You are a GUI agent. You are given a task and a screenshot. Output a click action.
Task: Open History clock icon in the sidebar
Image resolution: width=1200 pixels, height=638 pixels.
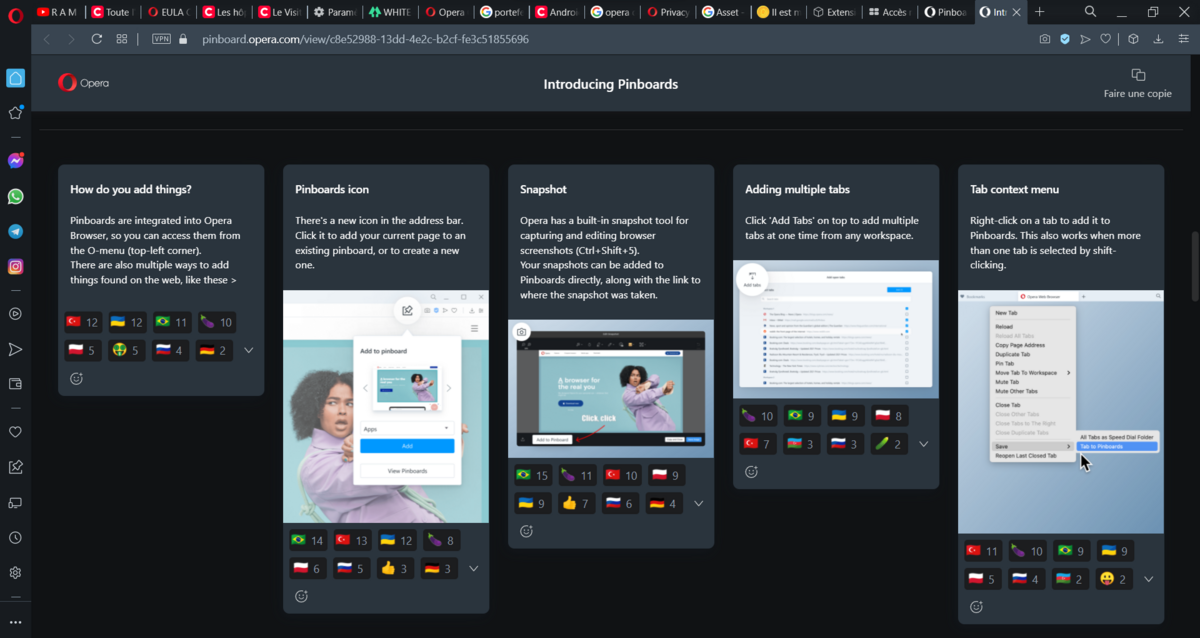(x=15, y=538)
